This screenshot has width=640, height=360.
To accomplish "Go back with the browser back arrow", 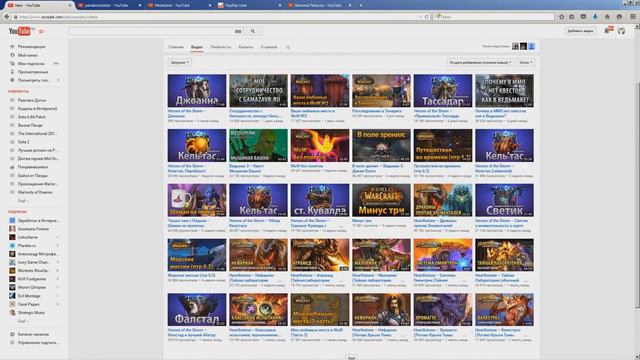I will tap(7, 17).
